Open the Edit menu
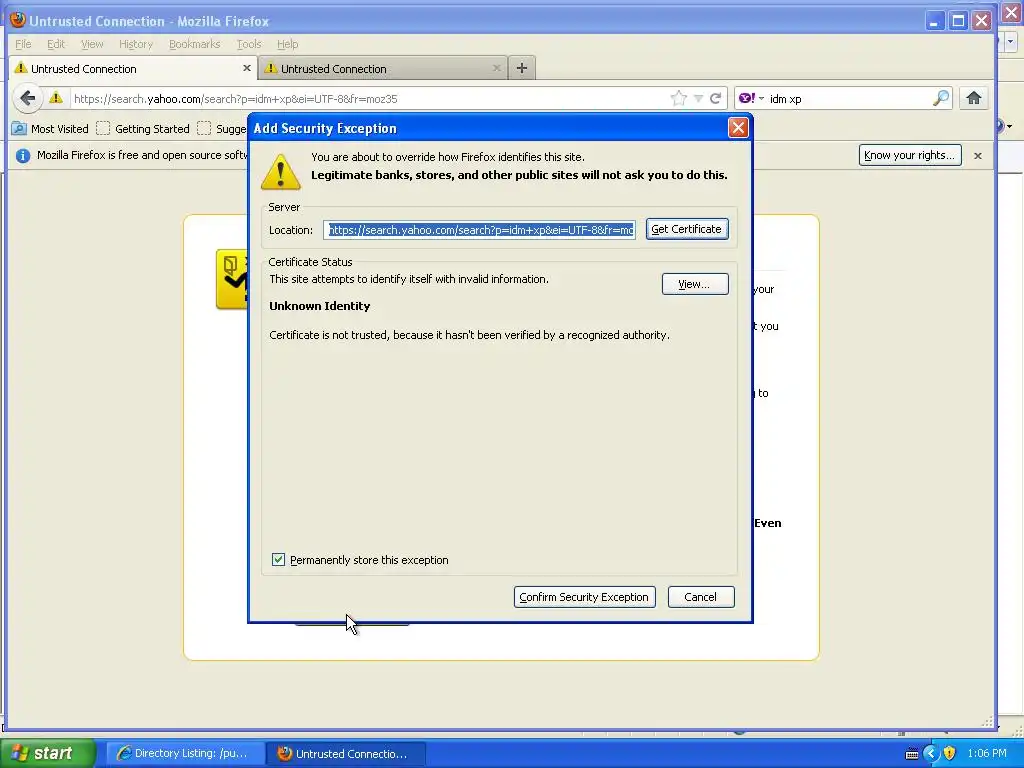 [56, 44]
